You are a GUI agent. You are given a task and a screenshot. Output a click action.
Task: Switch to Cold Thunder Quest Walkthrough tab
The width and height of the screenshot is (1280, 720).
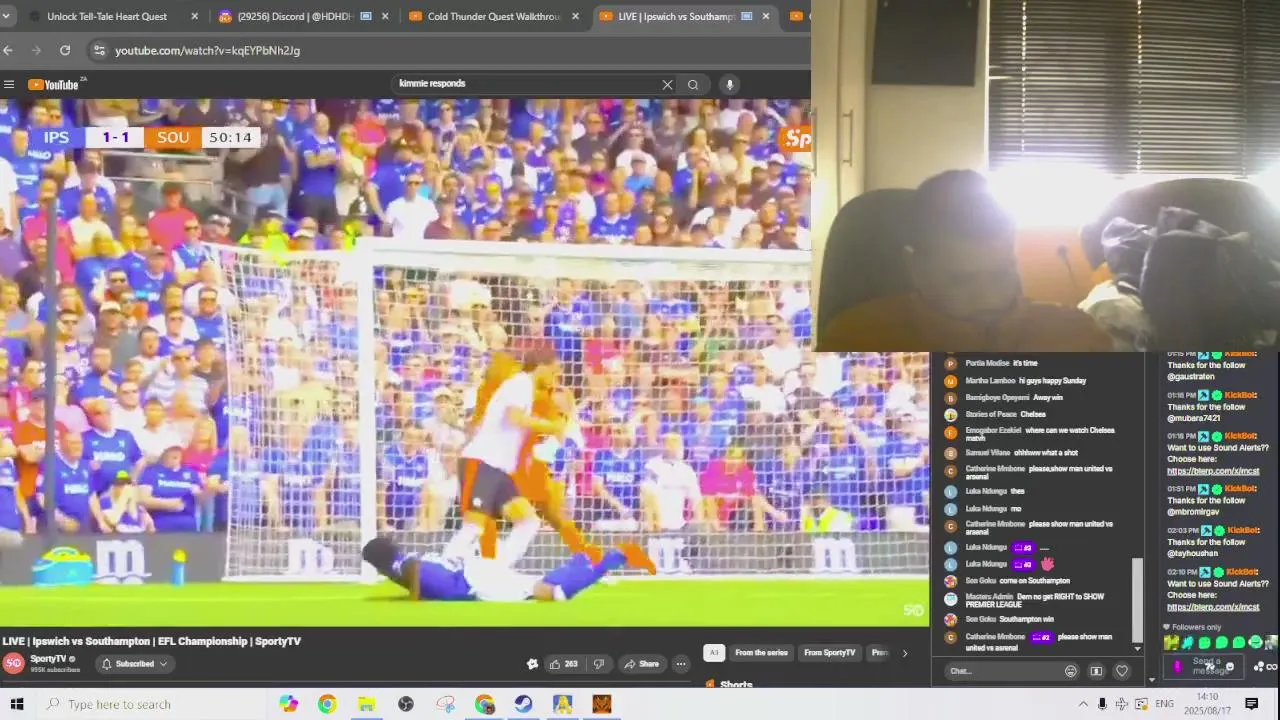point(486,16)
